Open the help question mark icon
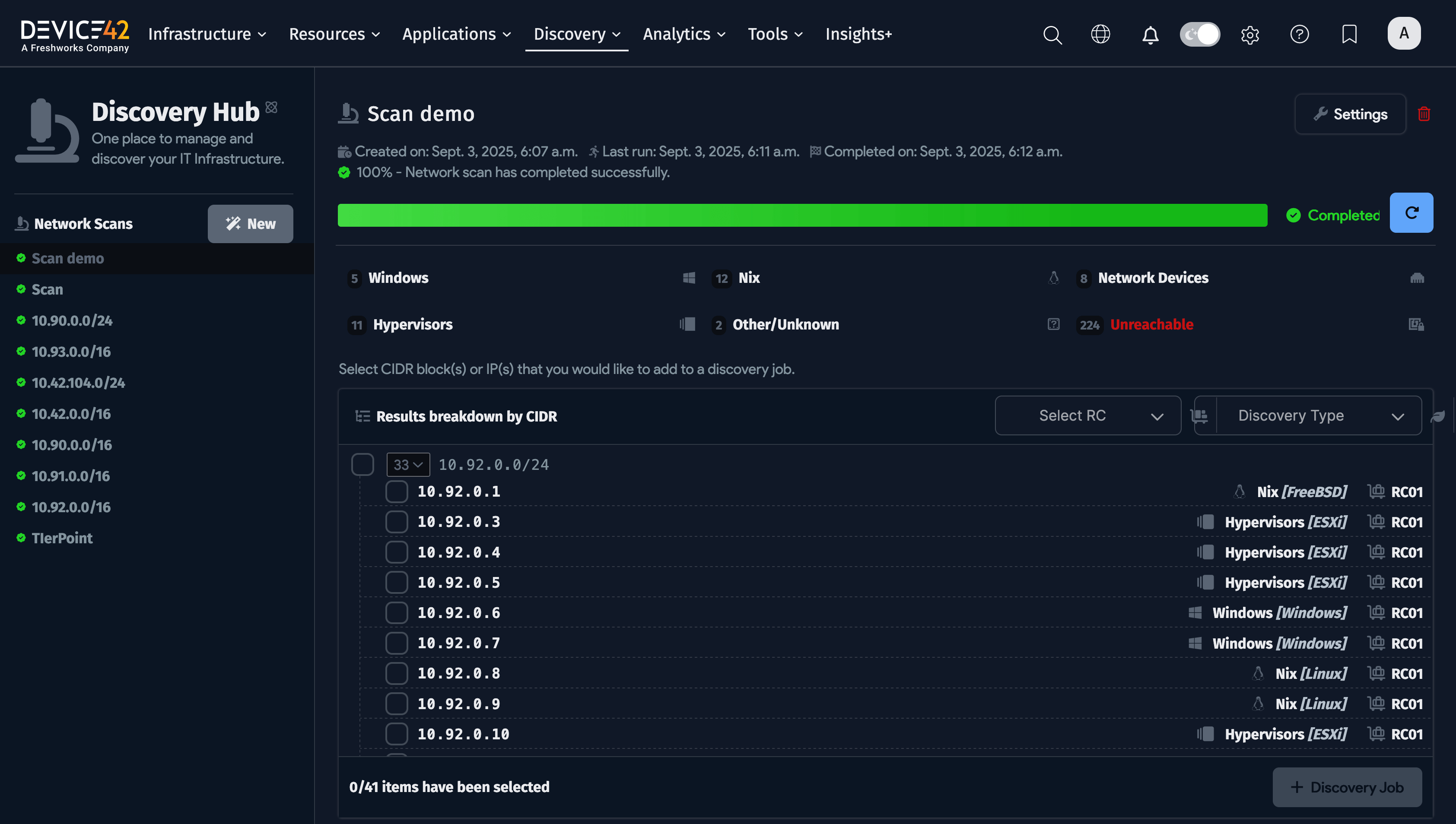The image size is (1456, 824). 1299,35
